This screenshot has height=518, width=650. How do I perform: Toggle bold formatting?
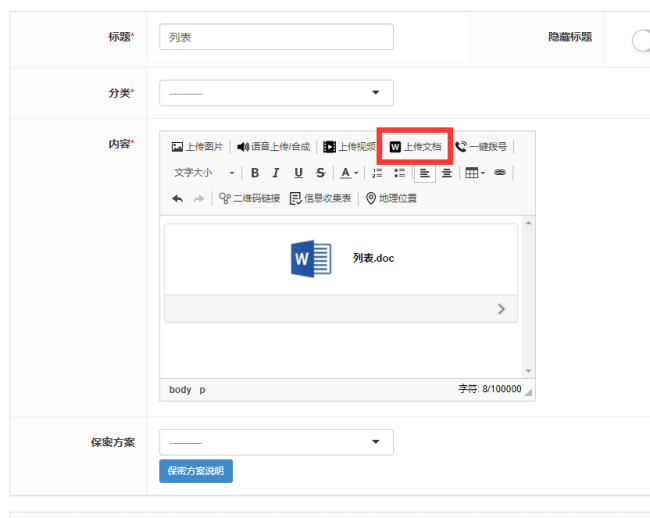(255, 173)
